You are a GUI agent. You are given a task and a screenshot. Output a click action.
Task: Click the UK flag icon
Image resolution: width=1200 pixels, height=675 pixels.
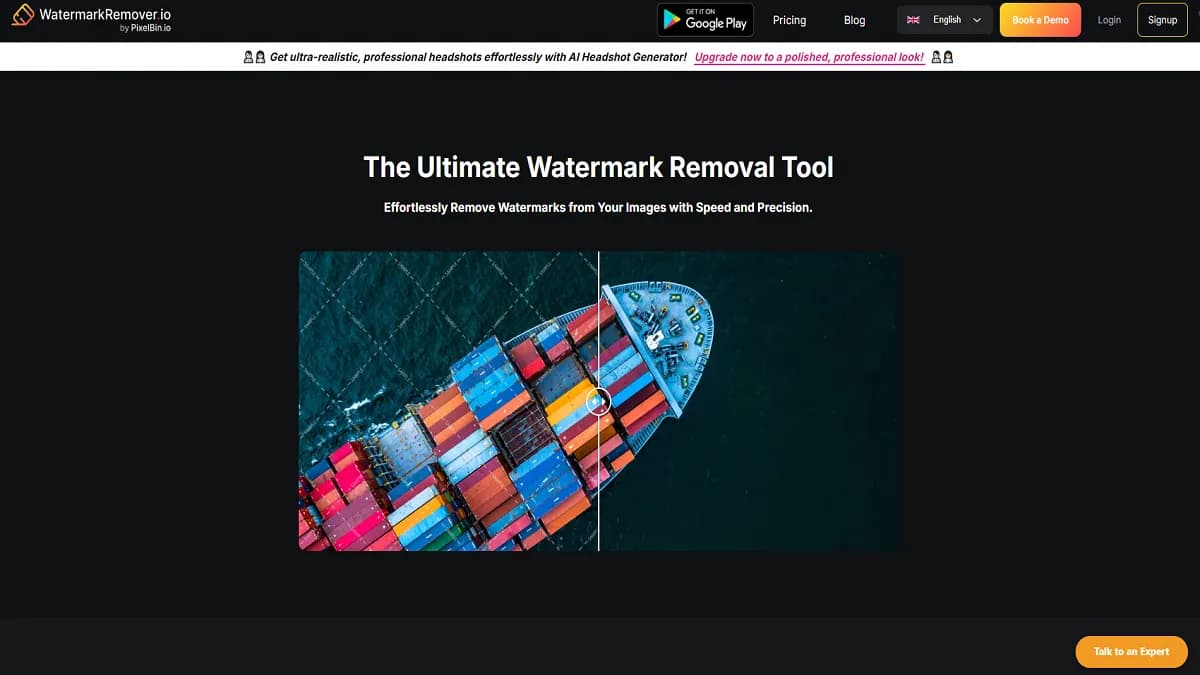(x=913, y=20)
